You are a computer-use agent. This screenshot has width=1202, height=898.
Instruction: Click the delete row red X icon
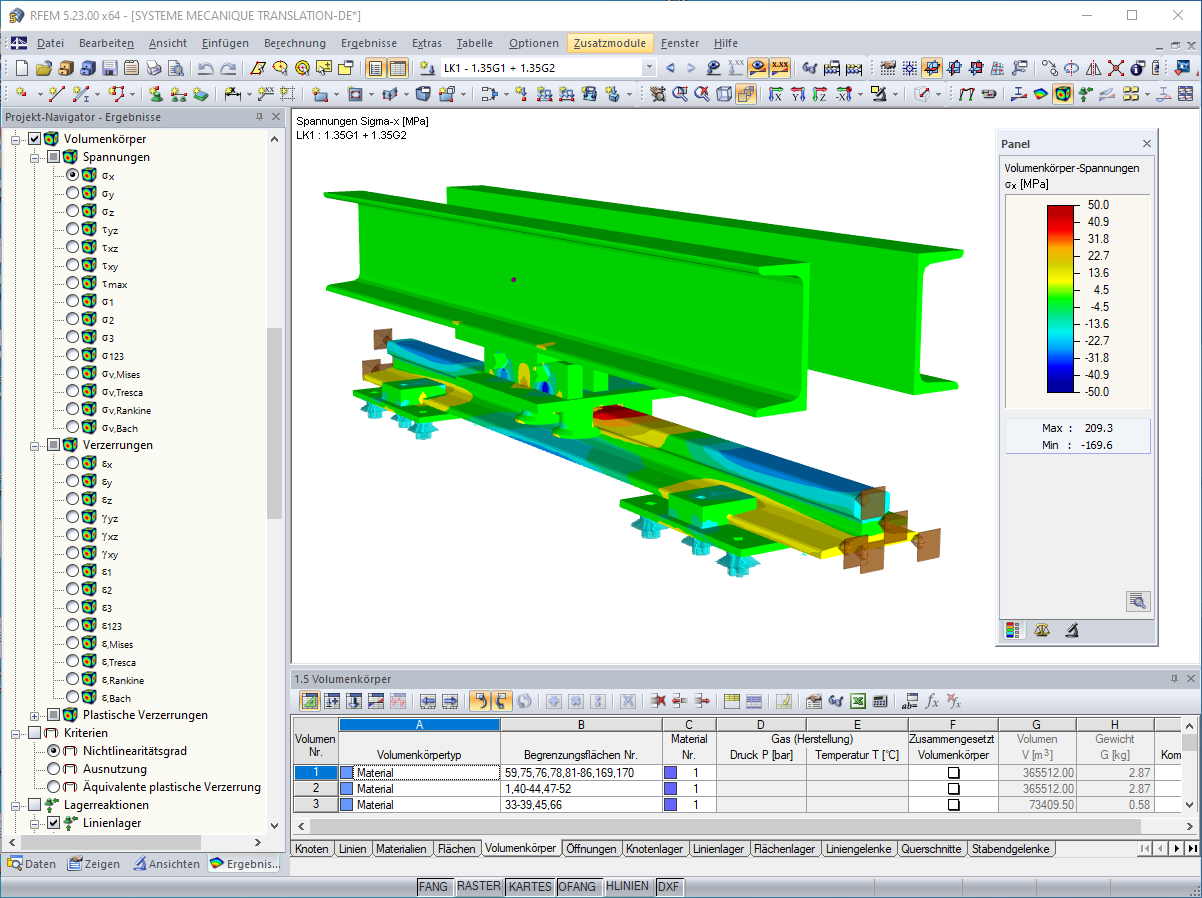click(658, 701)
